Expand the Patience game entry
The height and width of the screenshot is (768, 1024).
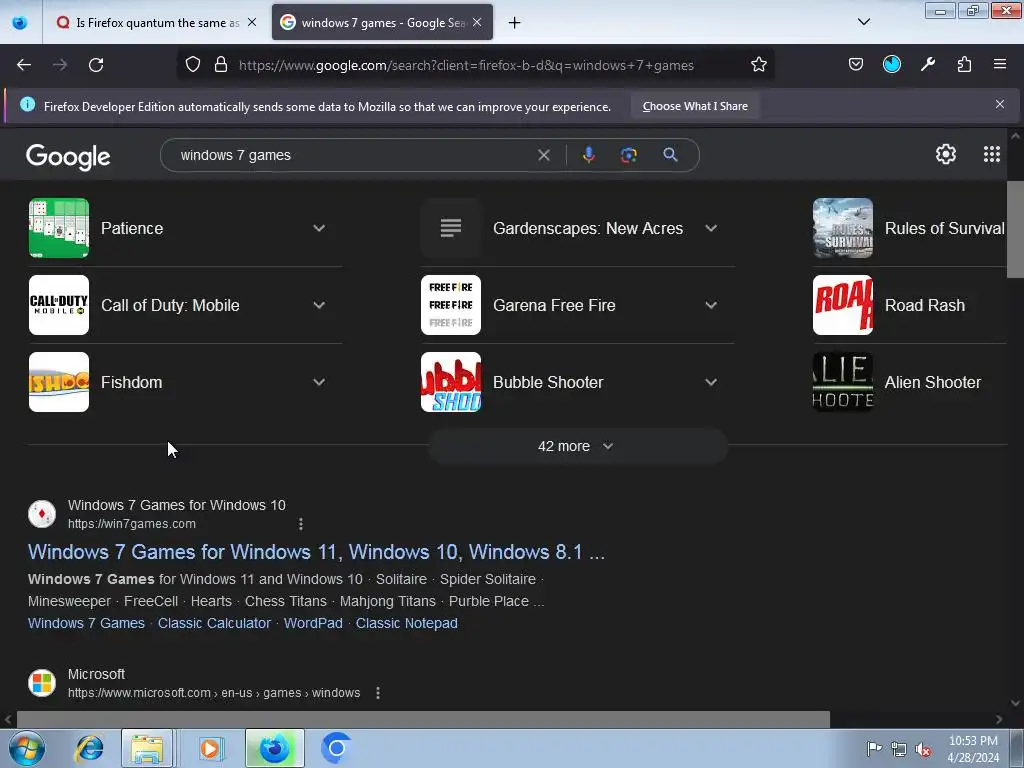point(319,228)
